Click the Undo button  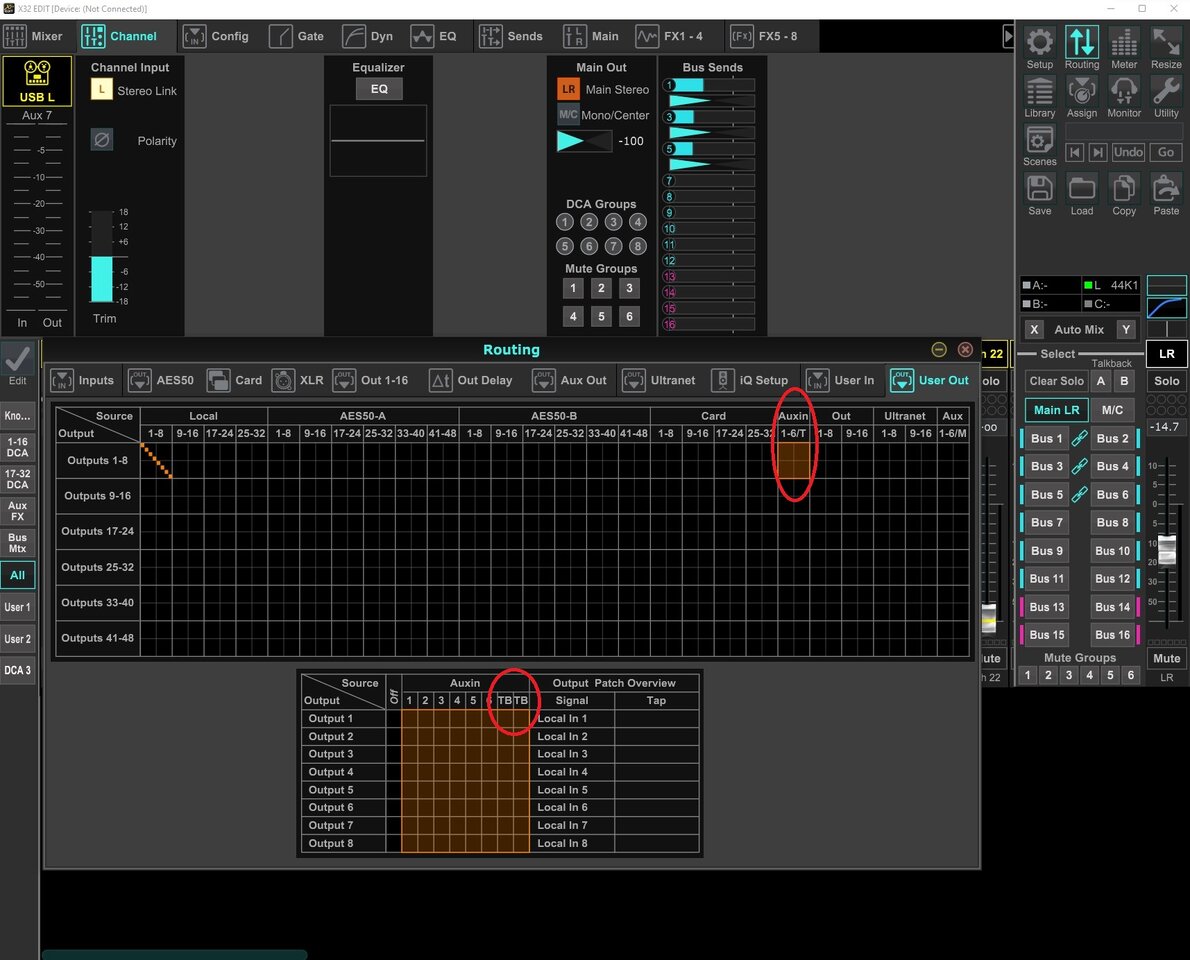click(1128, 153)
